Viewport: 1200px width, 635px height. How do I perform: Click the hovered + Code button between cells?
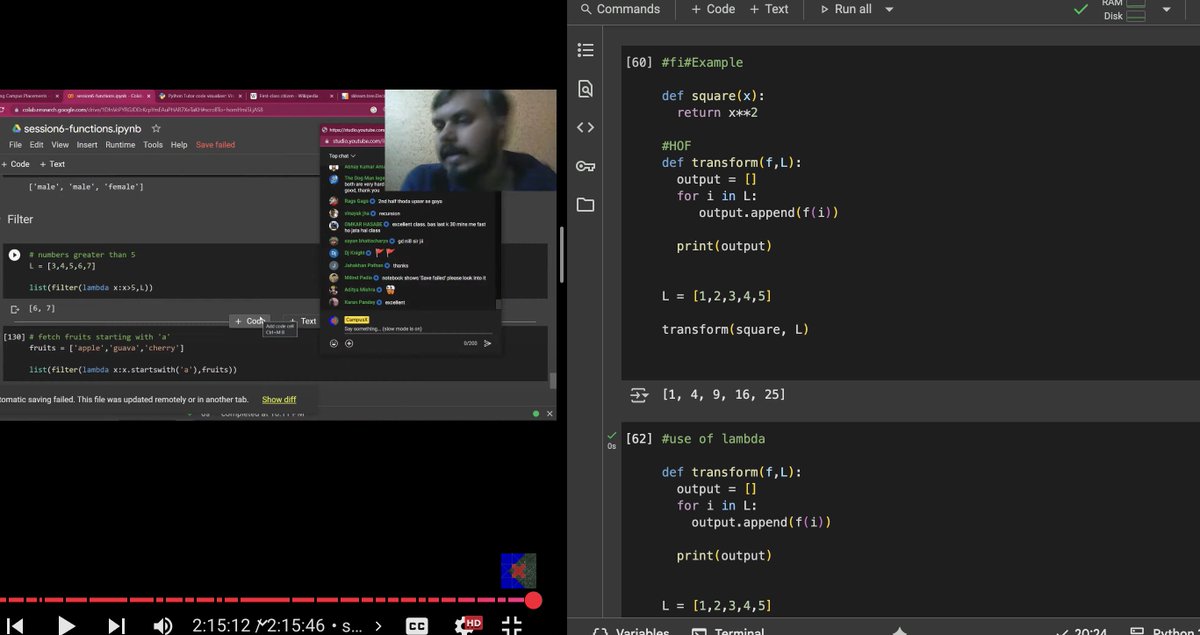click(250, 321)
